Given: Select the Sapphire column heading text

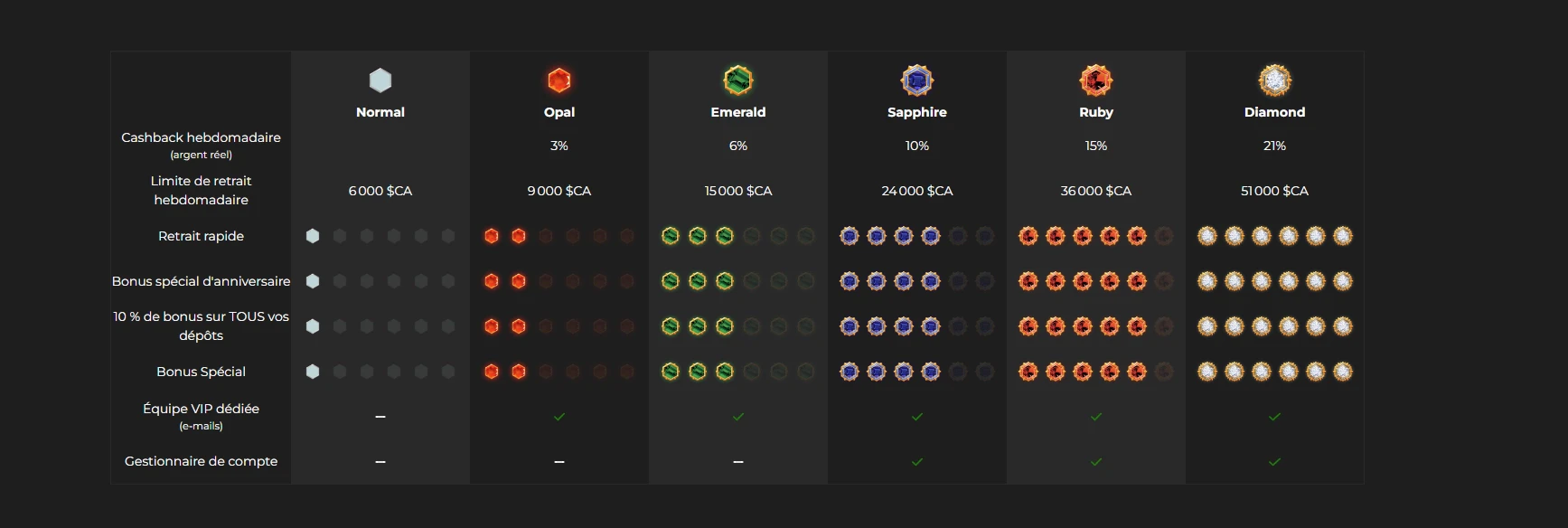Looking at the screenshot, I should pyautogui.click(x=917, y=112).
